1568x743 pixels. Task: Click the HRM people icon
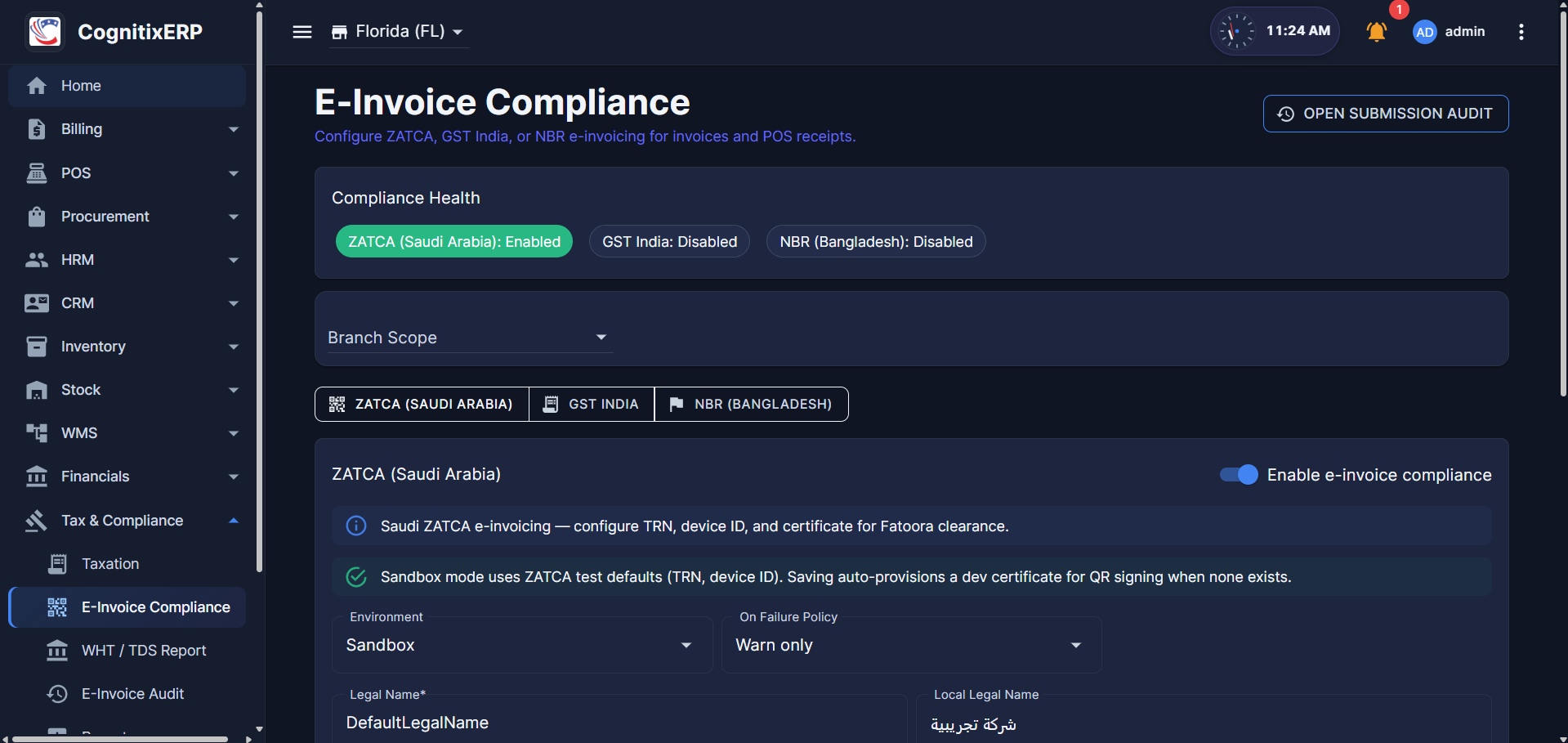click(x=37, y=260)
